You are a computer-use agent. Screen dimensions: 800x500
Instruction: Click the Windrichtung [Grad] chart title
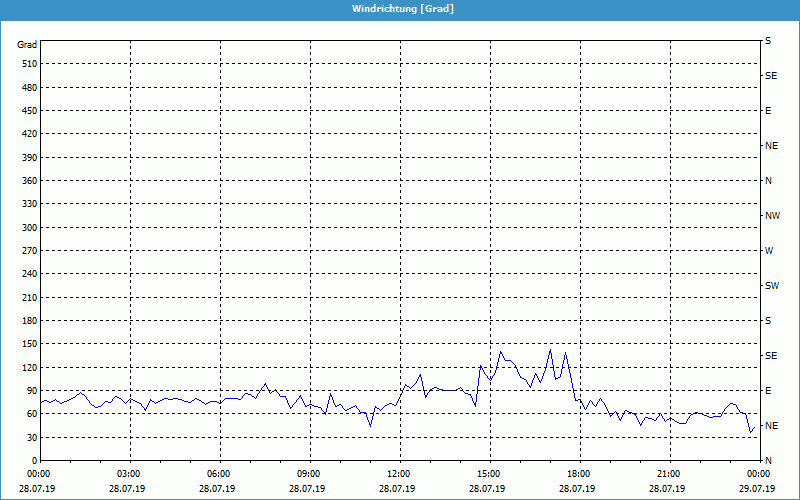(x=402, y=9)
